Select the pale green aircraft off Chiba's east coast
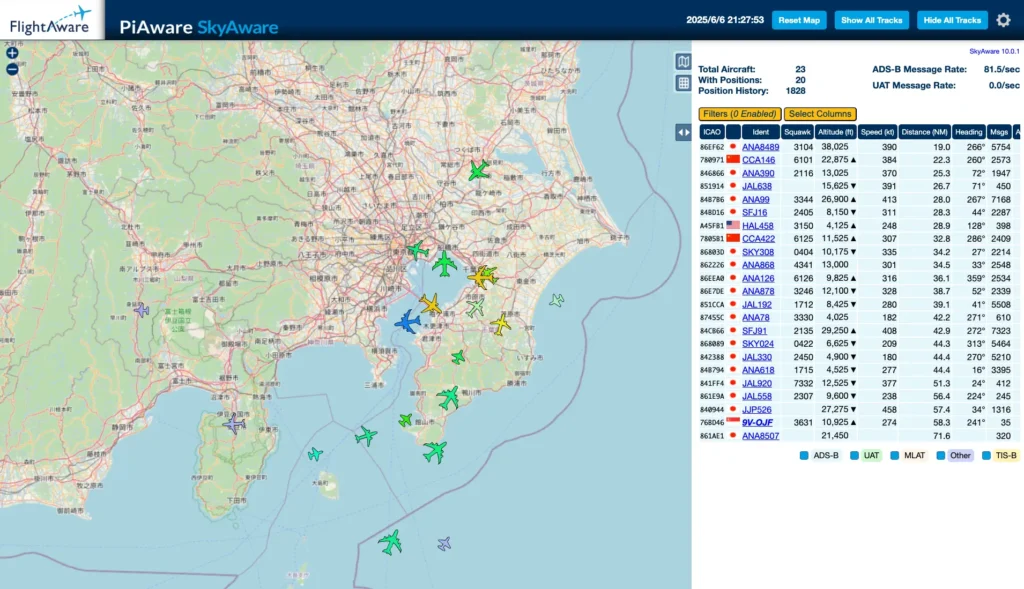Image resolution: width=1024 pixels, height=589 pixels. coord(556,300)
